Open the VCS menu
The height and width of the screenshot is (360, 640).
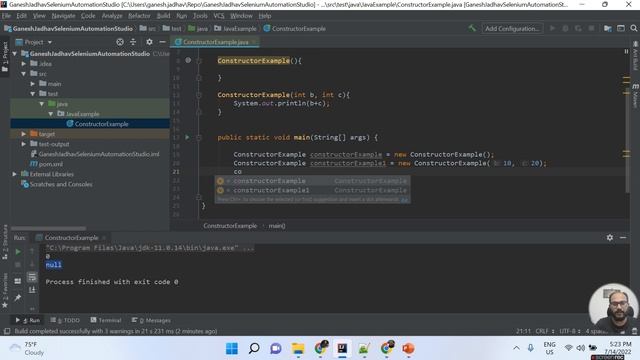219,16
